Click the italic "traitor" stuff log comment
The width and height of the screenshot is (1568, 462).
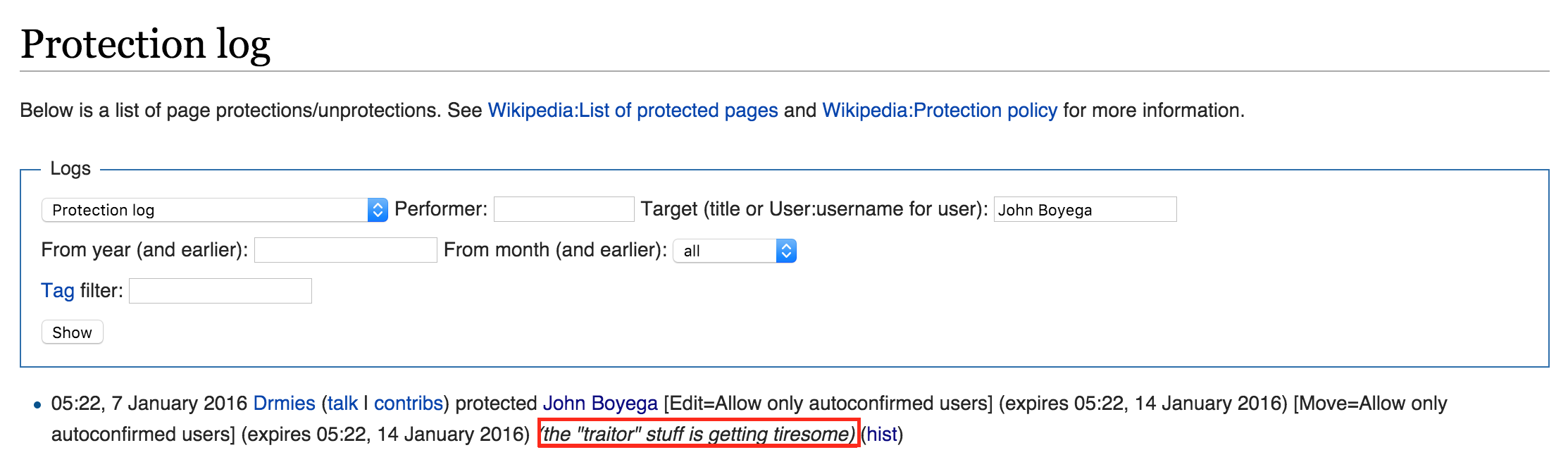(x=698, y=435)
